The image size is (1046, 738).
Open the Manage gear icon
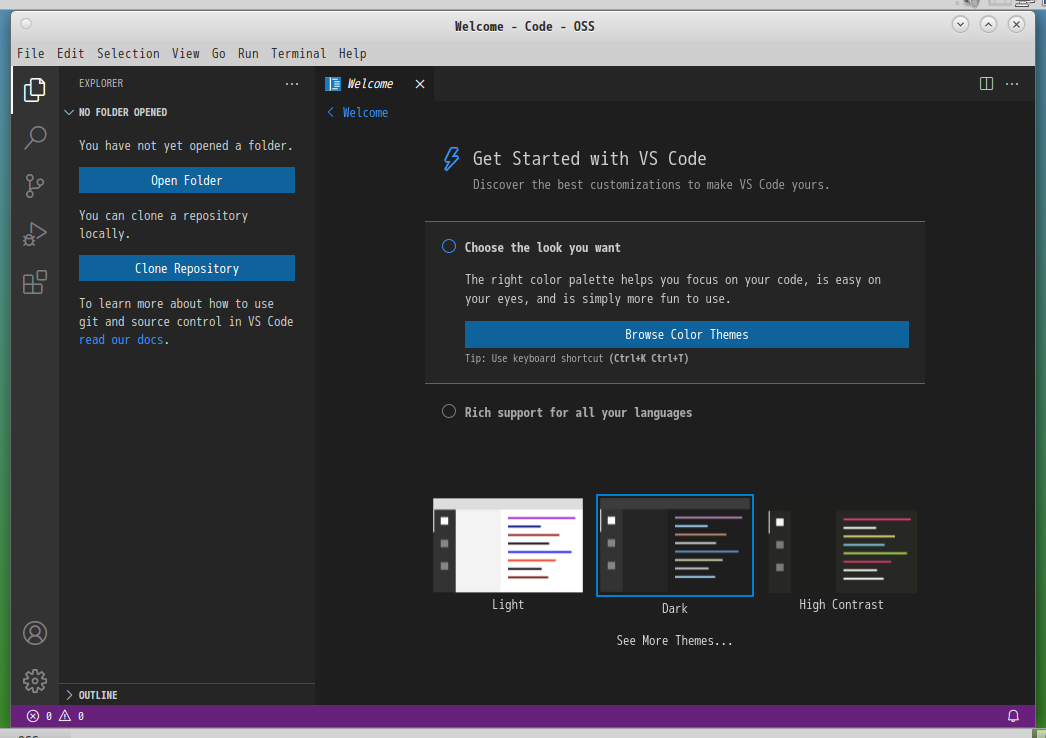click(35, 681)
